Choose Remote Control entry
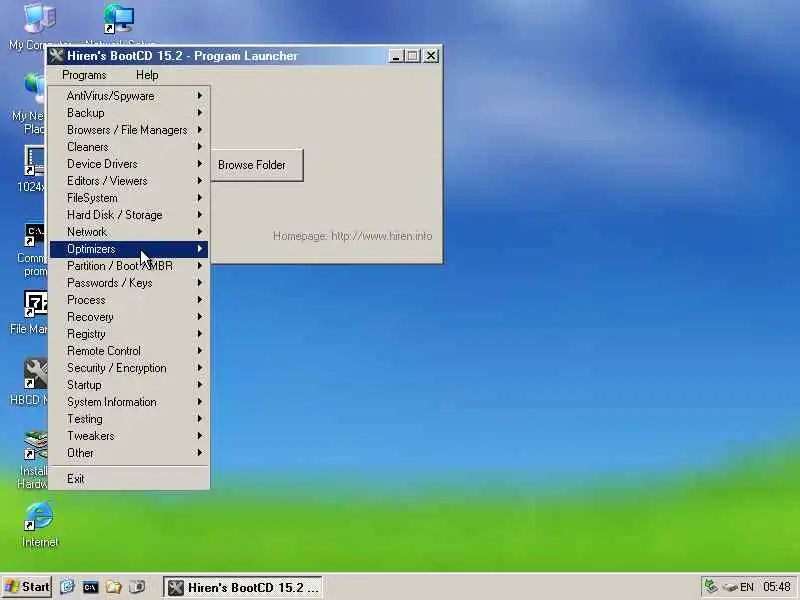 [129, 351]
